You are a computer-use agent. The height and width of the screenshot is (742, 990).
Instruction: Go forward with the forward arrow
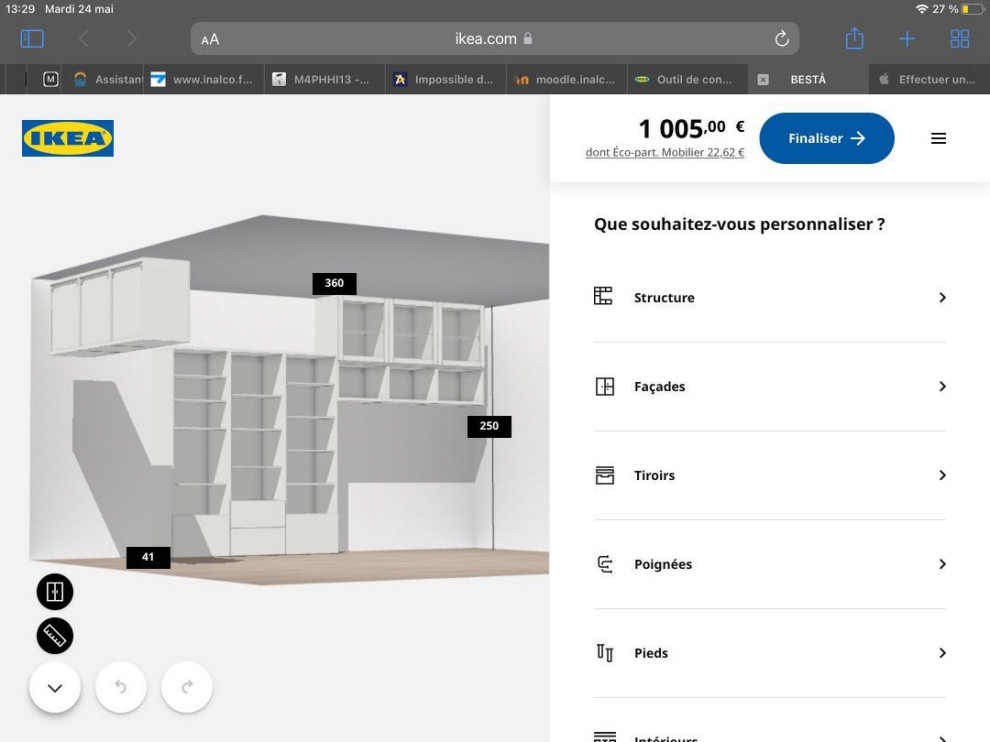tap(131, 39)
